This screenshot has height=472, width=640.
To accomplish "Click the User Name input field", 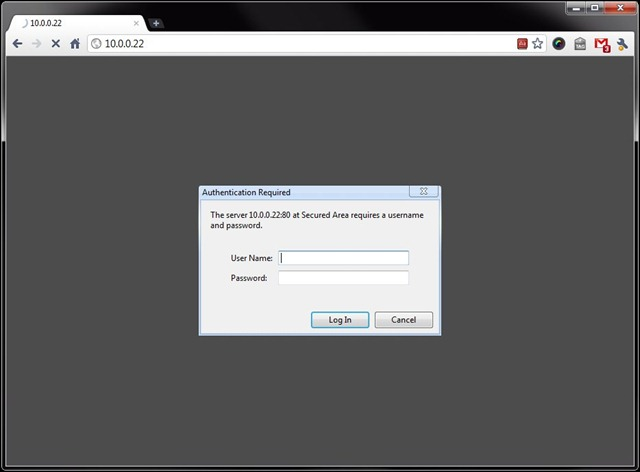I will (343, 258).
